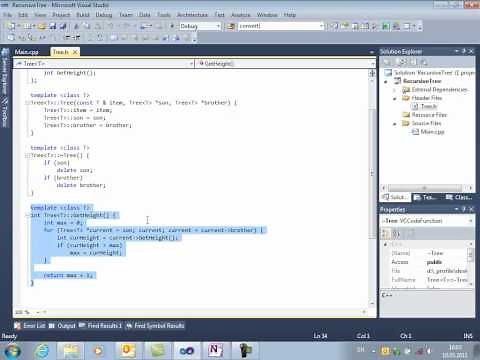Screen dimensions: 480x360
Task: Click the Windows Start button
Action: pos(12,351)
